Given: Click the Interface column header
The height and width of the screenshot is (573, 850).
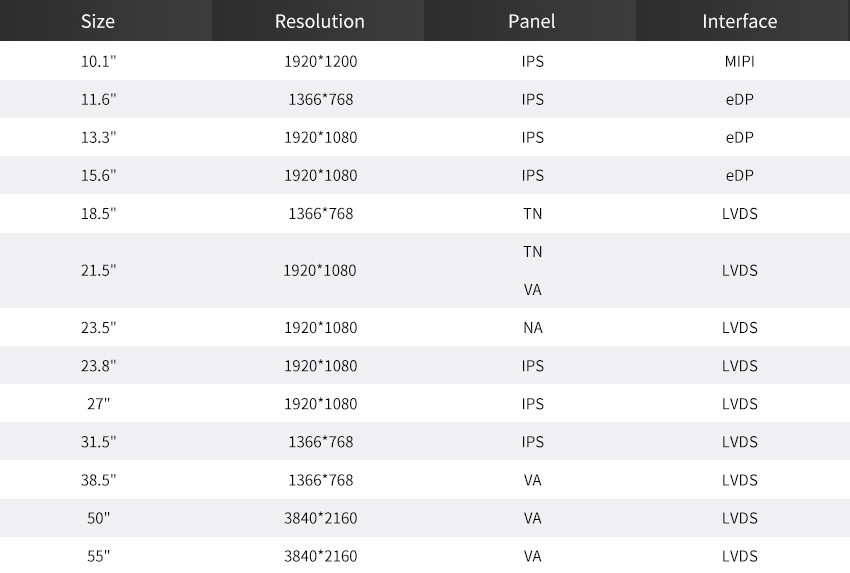Looking at the screenshot, I should (x=739, y=21).
